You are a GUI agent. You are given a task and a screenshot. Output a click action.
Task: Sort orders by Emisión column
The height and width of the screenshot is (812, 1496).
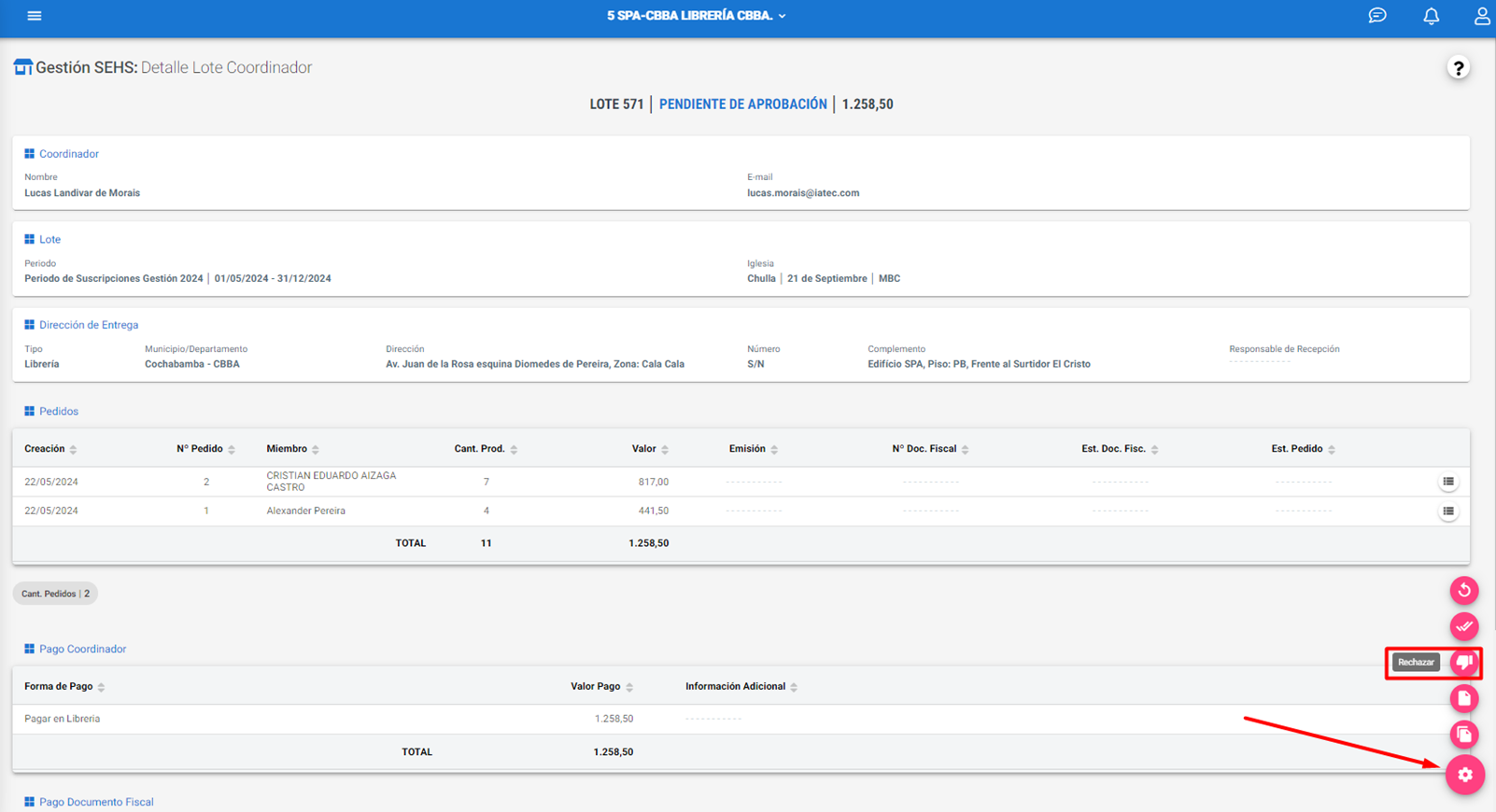(754, 449)
